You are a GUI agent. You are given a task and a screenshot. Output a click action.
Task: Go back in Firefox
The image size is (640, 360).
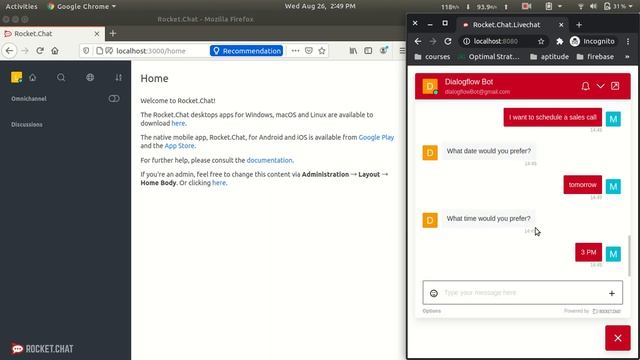[x=9, y=51]
